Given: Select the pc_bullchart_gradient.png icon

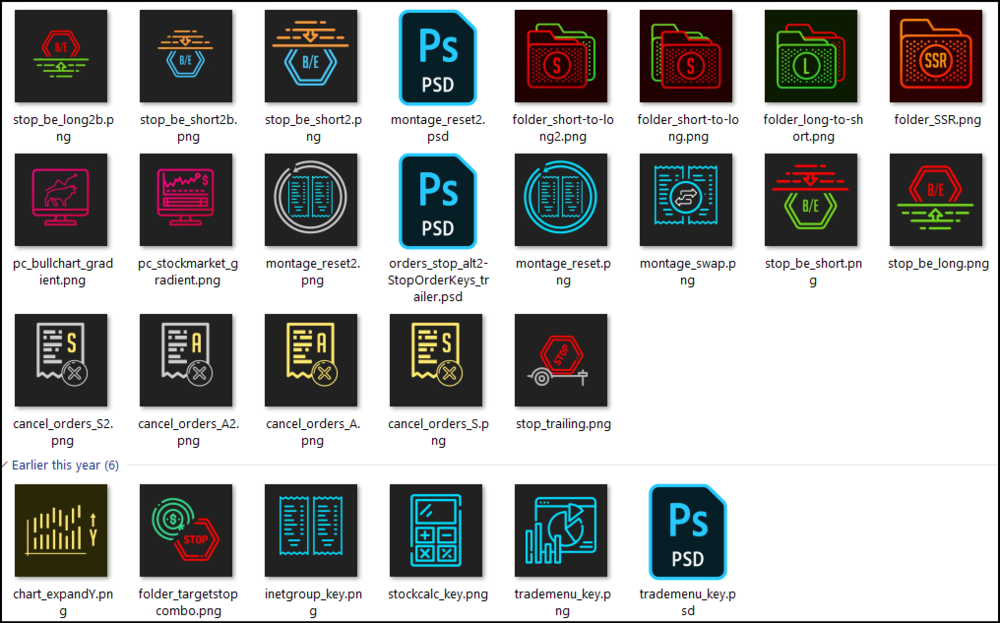Looking at the screenshot, I should (x=62, y=200).
